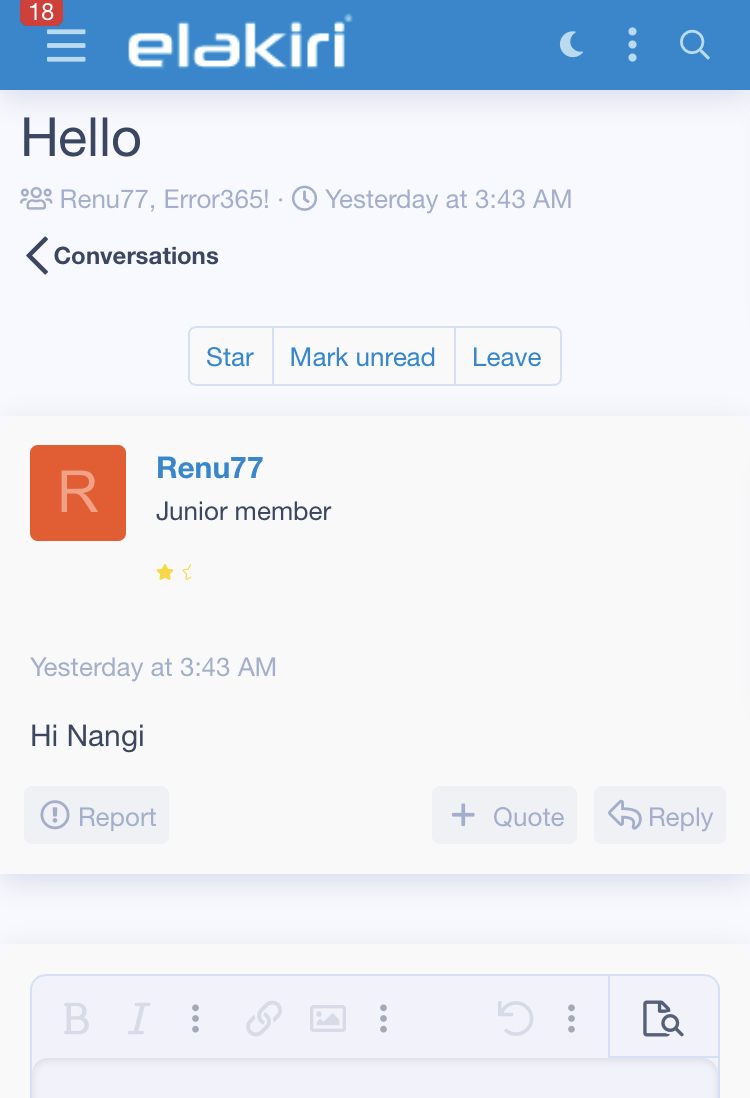
Task: Click the elakiri logo
Action: click(x=239, y=43)
